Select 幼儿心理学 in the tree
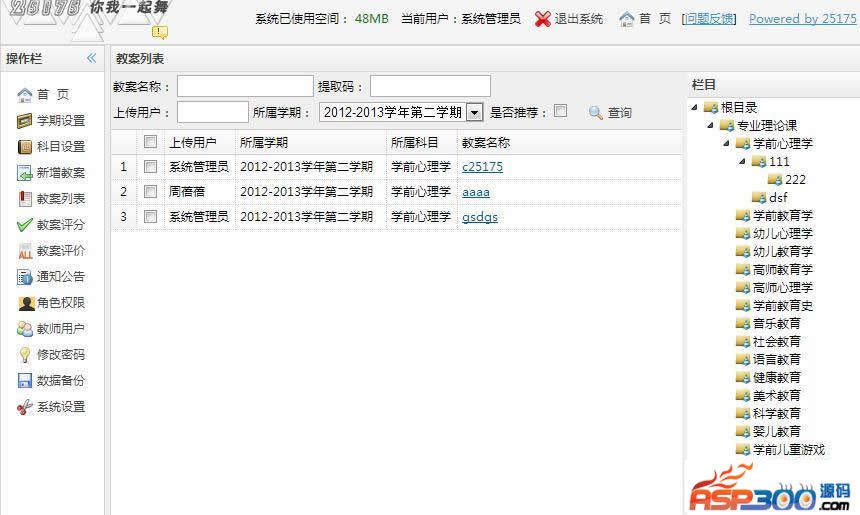860x515 pixels. 783,234
